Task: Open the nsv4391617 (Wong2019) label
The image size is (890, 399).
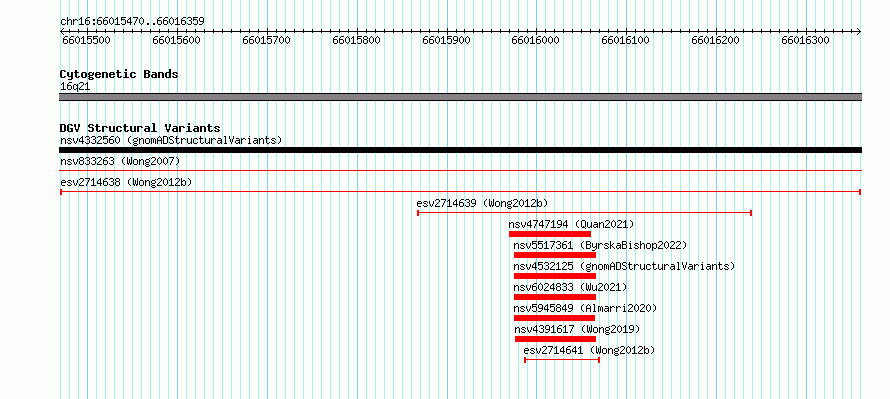Action: click(577, 329)
